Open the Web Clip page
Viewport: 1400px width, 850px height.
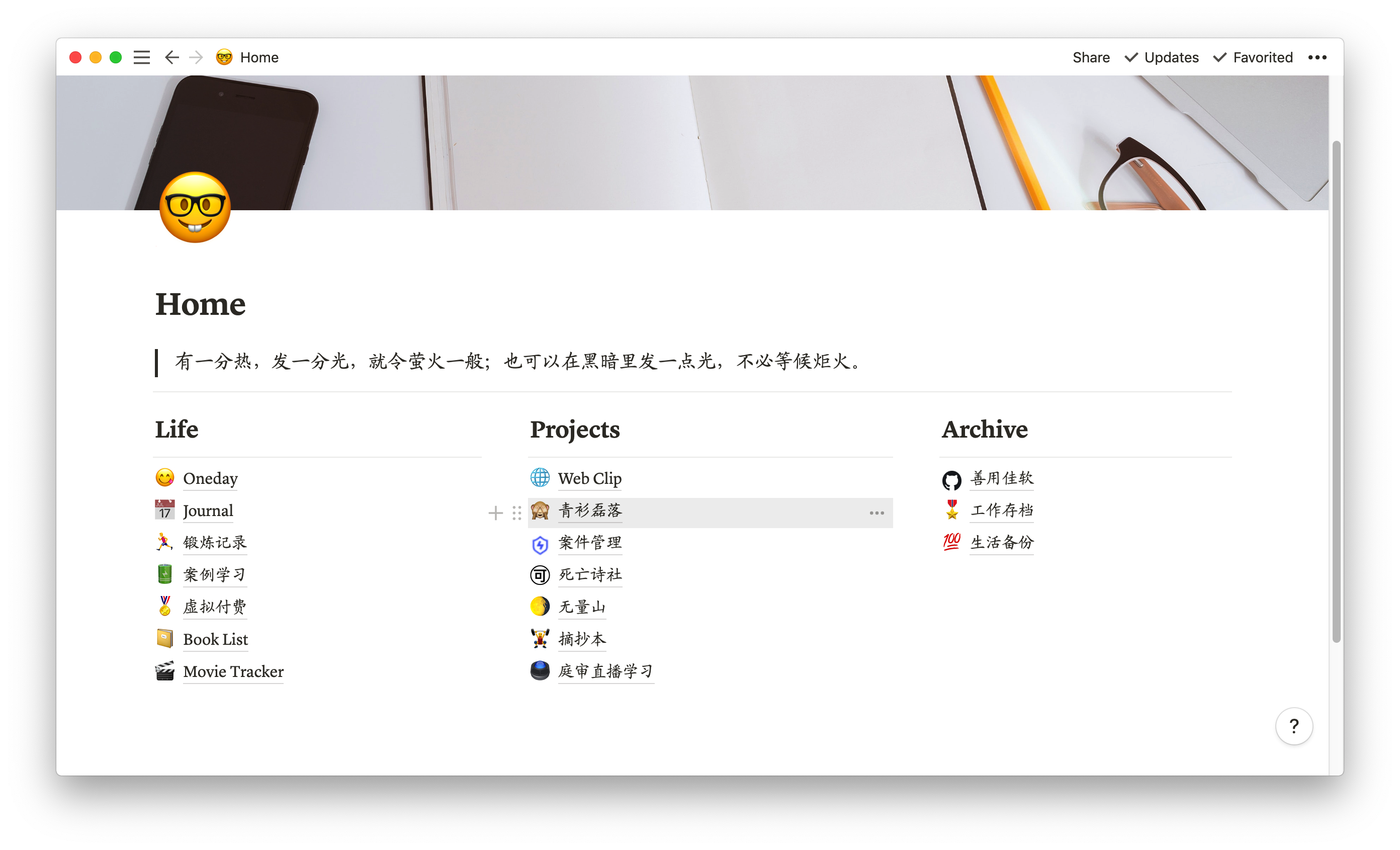(x=590, y=478)
